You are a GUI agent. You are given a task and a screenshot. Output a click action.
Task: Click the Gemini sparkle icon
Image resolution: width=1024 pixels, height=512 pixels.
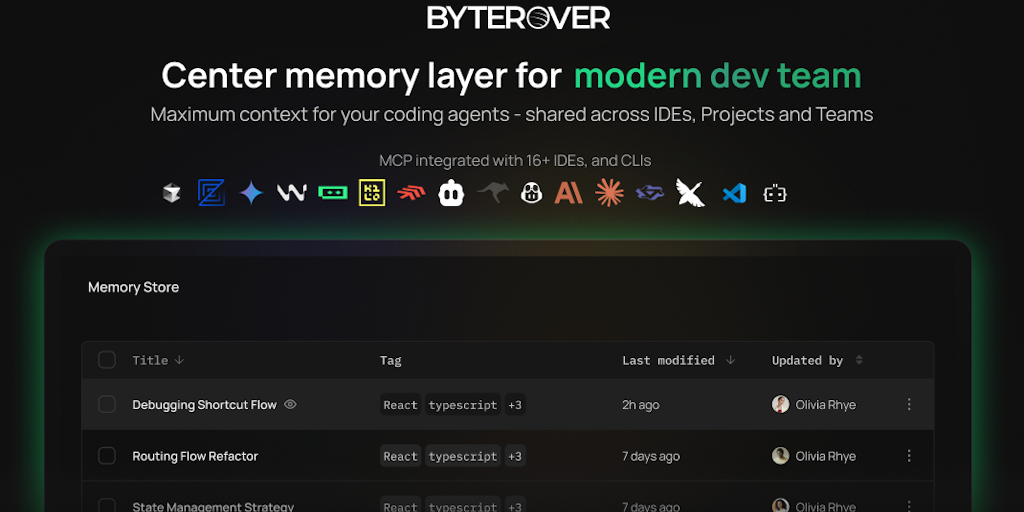click(251, 193)
